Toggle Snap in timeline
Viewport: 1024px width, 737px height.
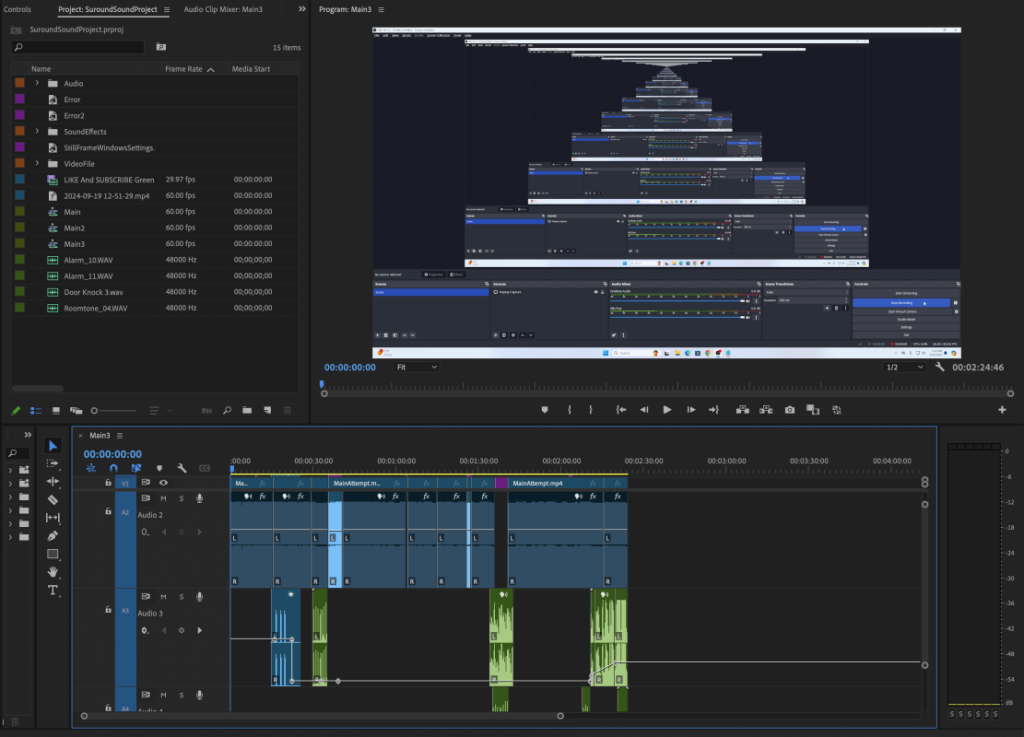pos(113,468)
